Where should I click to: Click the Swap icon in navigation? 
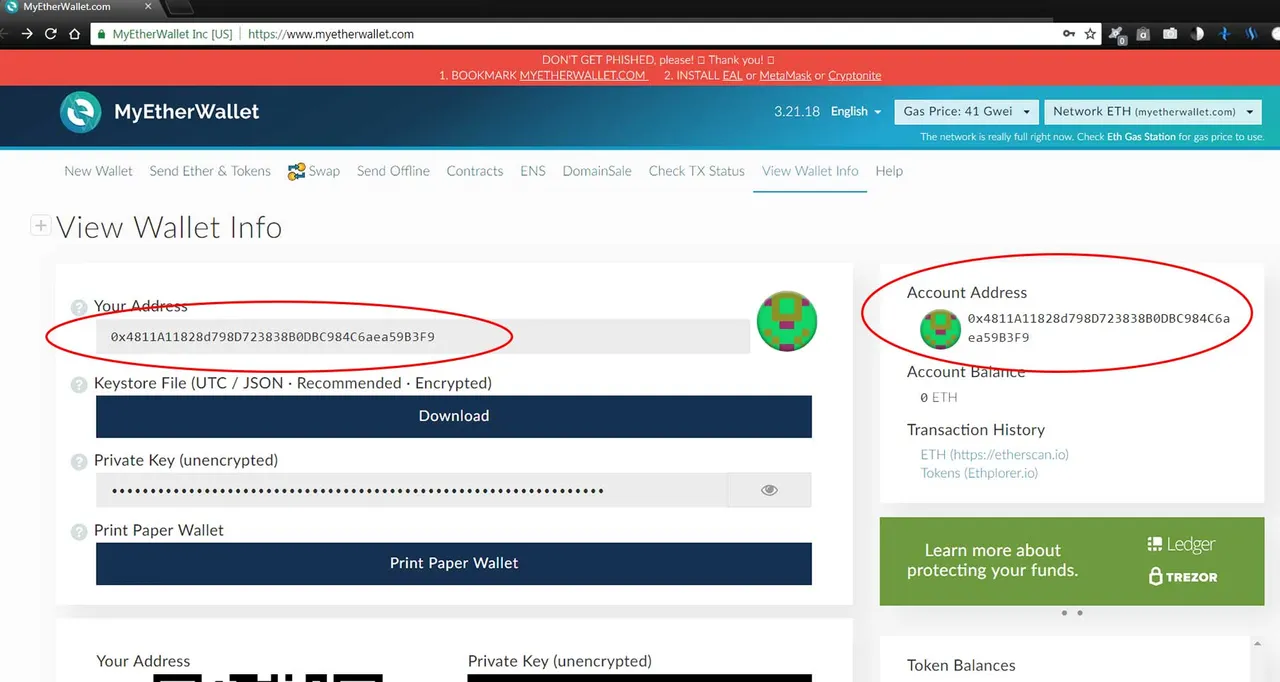(296, 172)
